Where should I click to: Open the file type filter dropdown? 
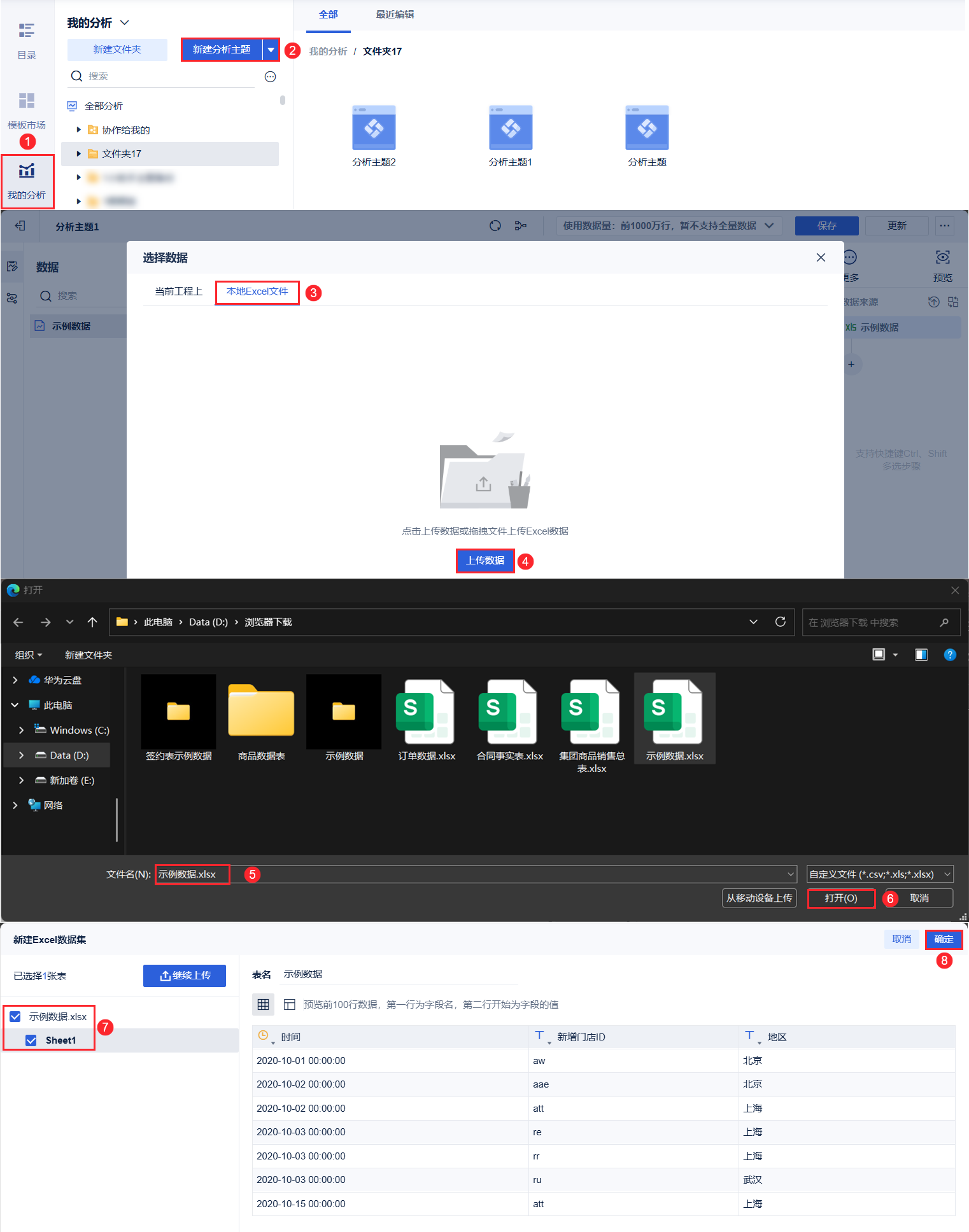tap(880, 874)
